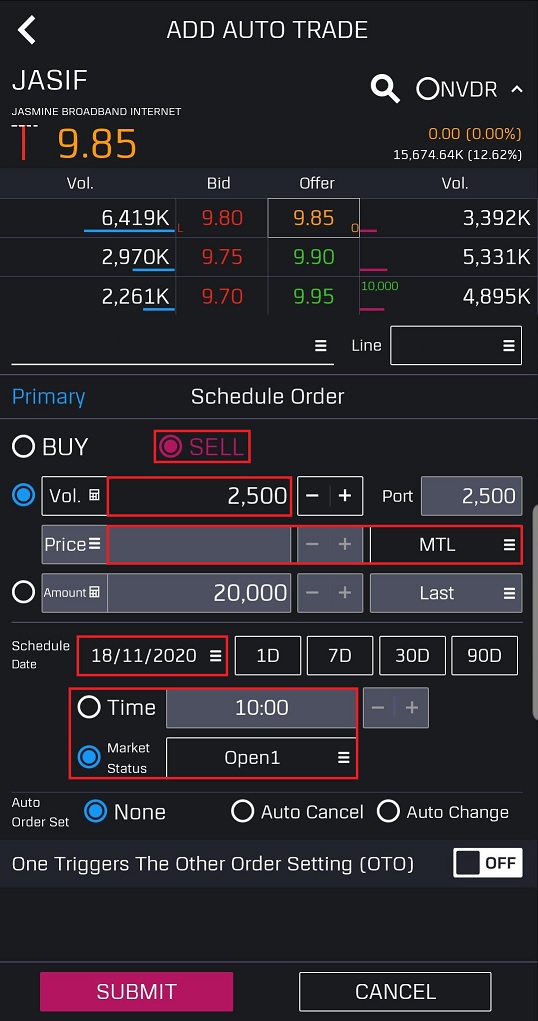Open the Price menu icon
538x1021 pixels.
94,544
